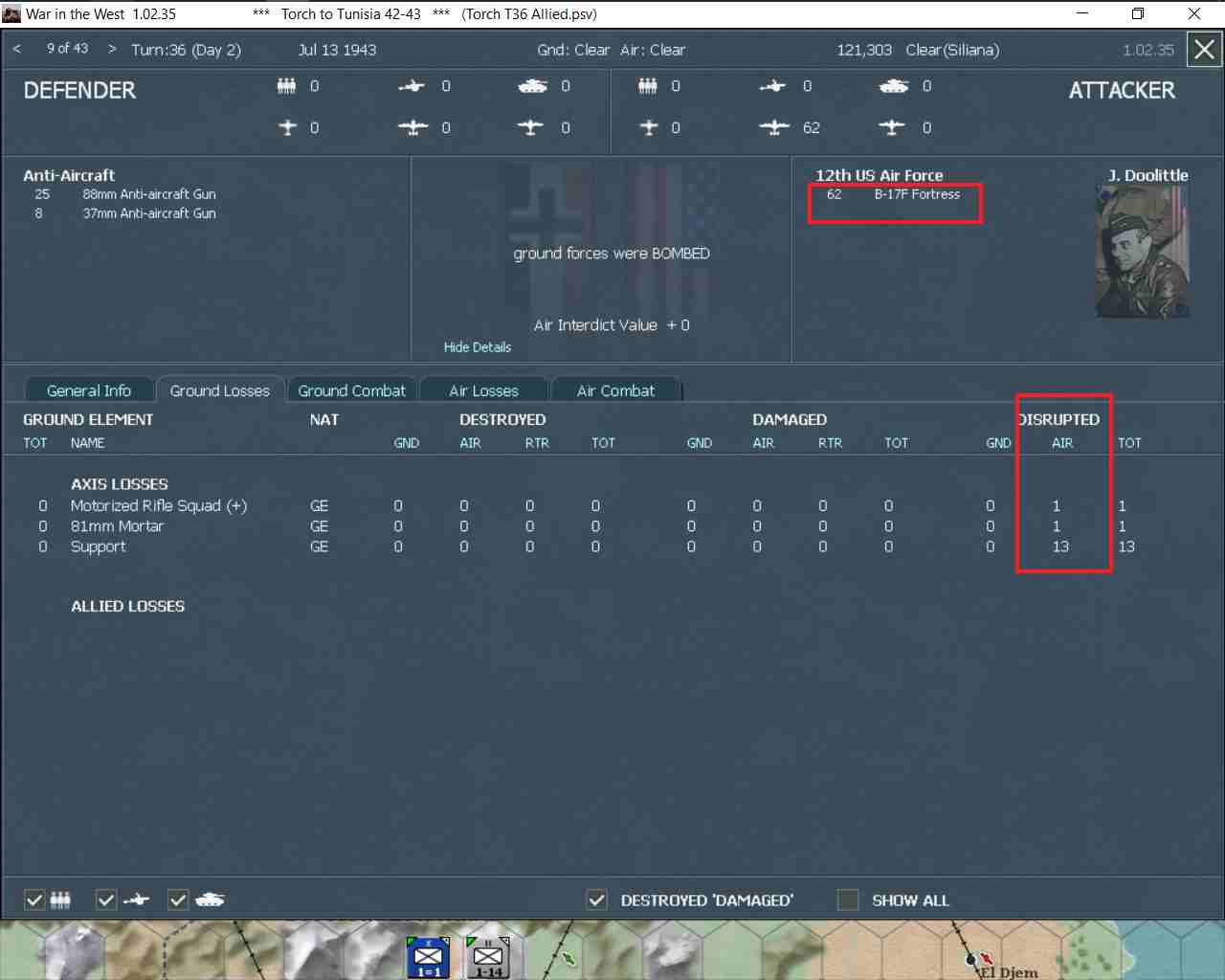Switch to the General Info tab
The height and width of the screenshot is (980, 1225).
(89, 390)
